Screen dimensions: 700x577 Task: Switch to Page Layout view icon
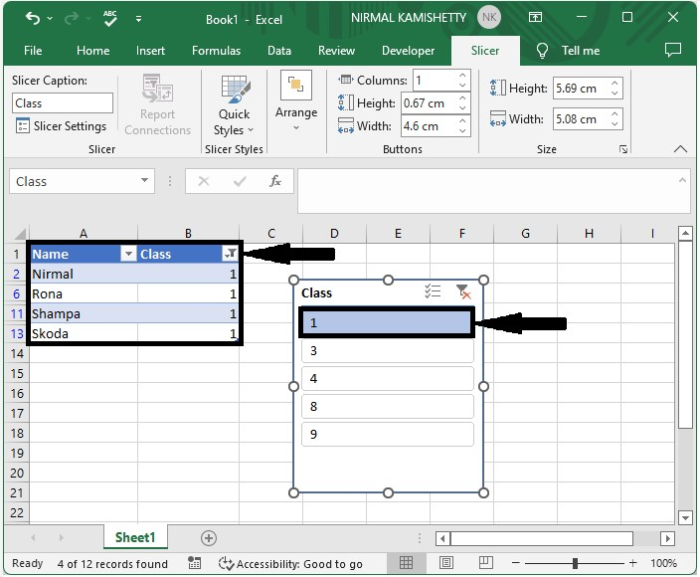click(446, 563)
